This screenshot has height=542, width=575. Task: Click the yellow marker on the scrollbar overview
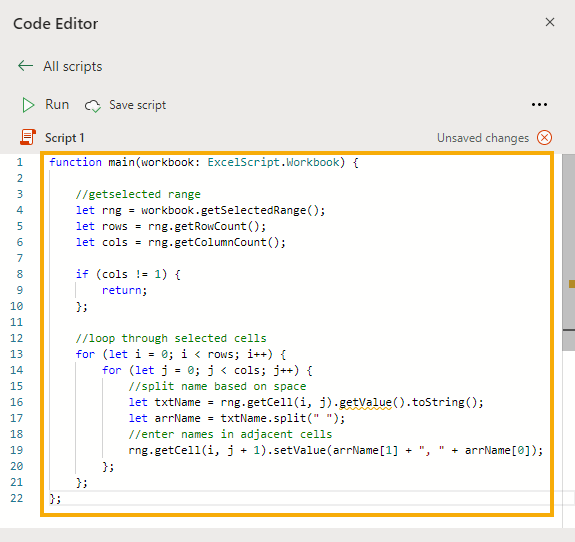click(x=572, y=284)
